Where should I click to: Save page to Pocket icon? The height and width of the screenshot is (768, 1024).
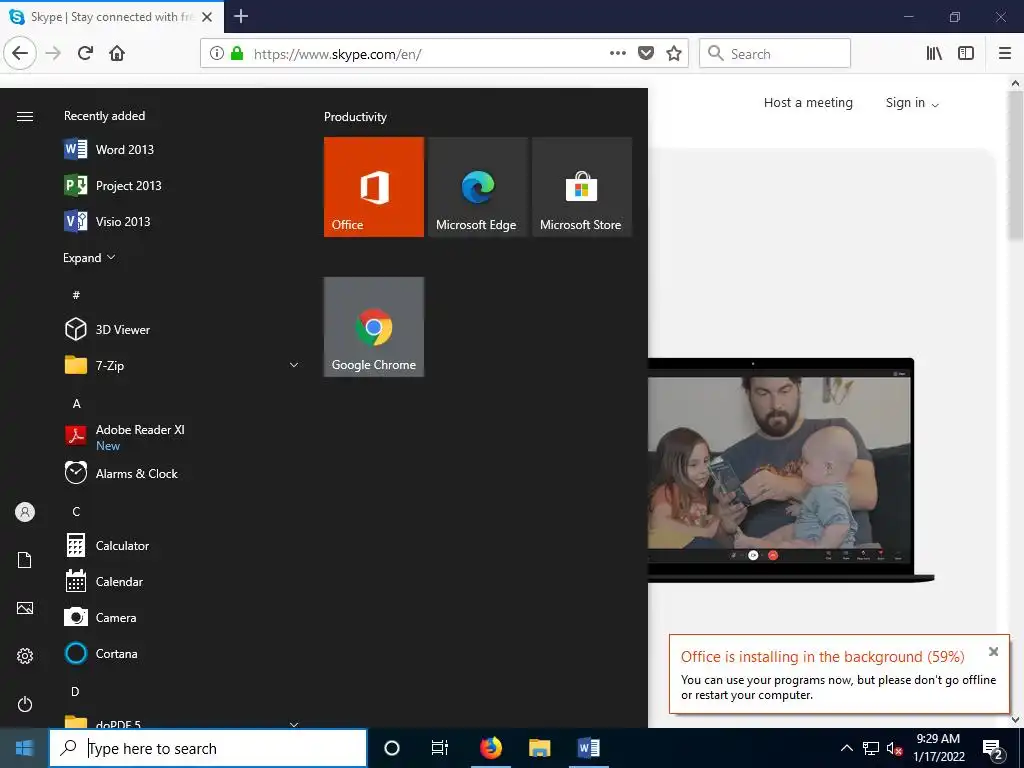click(x=646, y=54)
